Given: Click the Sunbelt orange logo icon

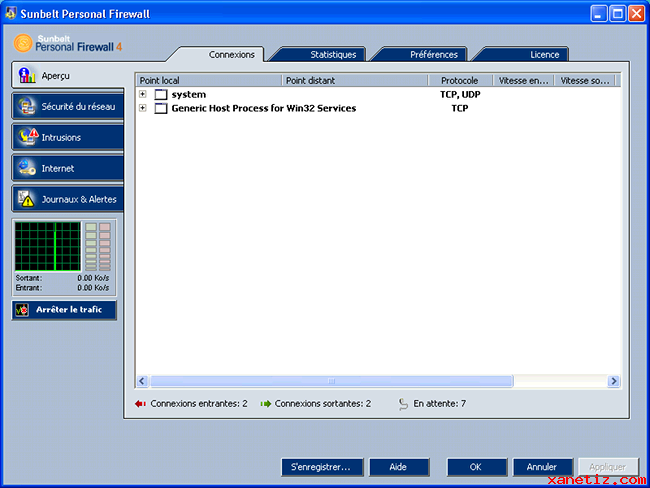Looking at the screenshot, I should (x=23, y=43).
